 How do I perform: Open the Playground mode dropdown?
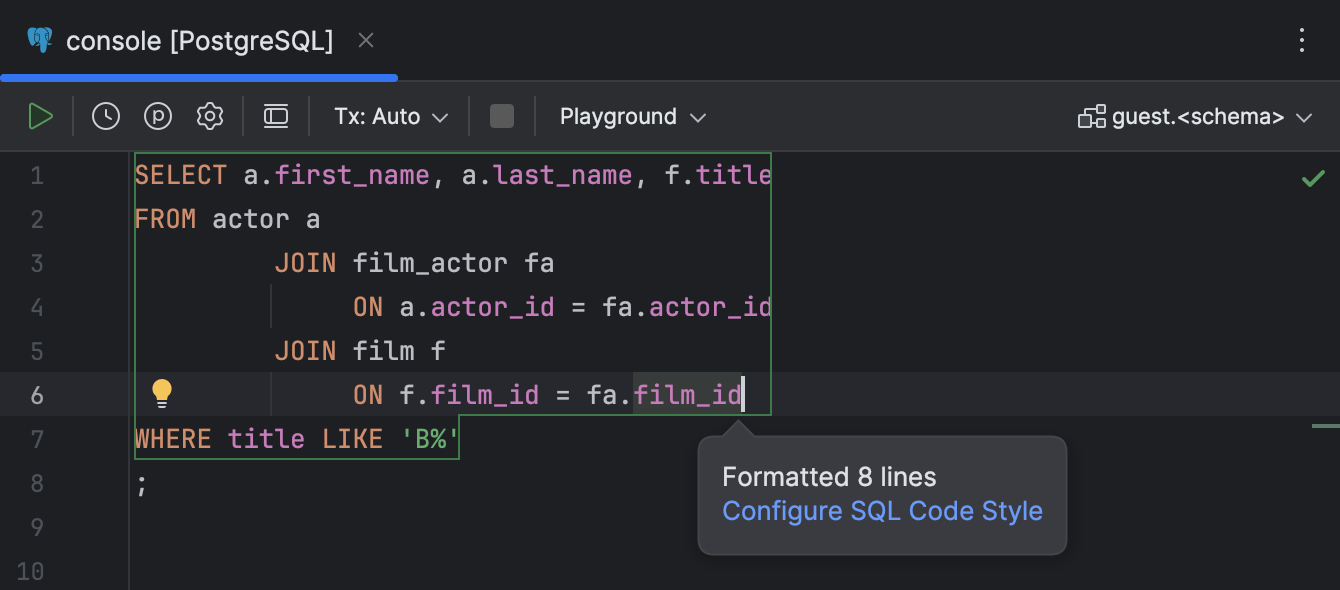(633, 117)
